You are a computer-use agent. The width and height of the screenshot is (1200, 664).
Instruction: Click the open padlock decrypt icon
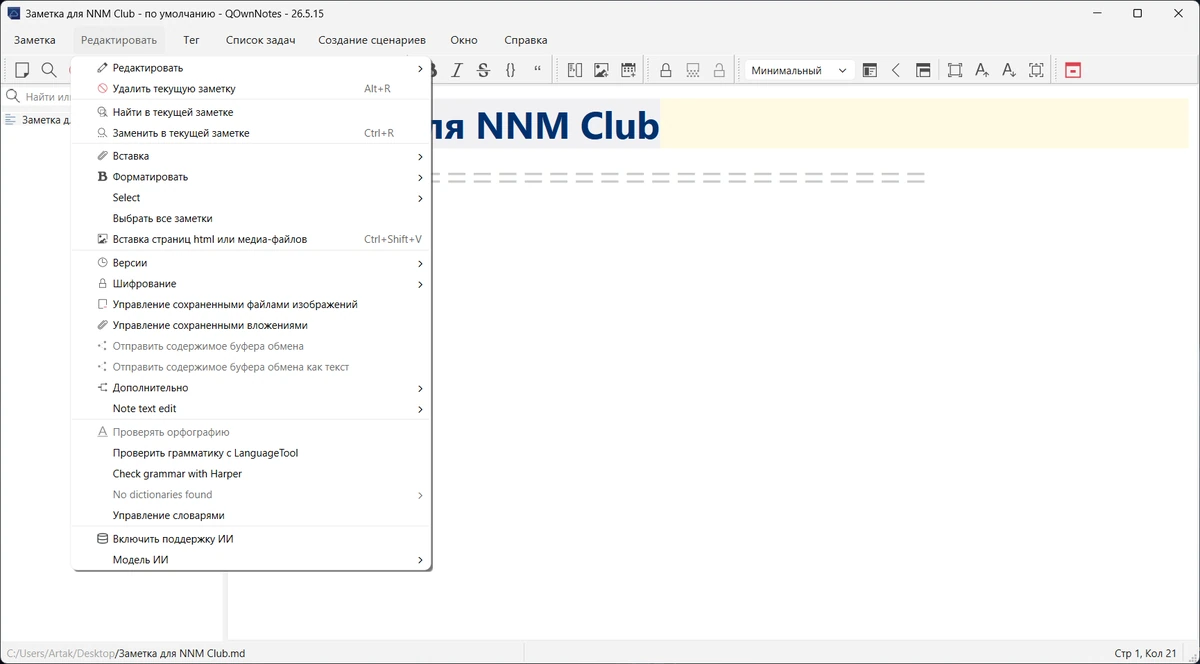[x=718, y=70]
